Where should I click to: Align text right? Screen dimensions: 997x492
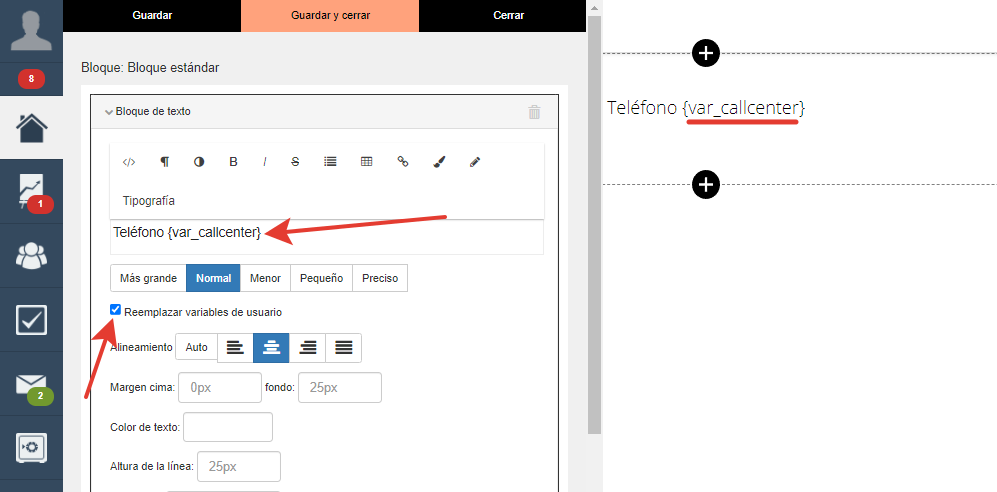308,348
